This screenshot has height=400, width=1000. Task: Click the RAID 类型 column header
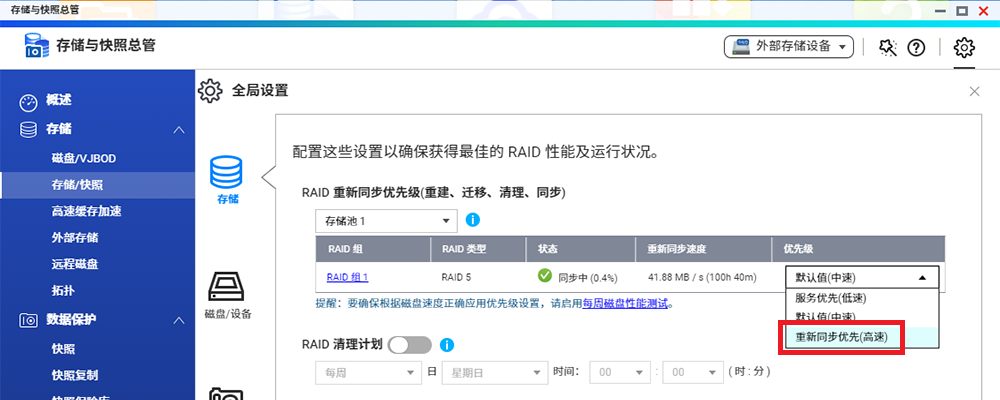pos(478,249)
